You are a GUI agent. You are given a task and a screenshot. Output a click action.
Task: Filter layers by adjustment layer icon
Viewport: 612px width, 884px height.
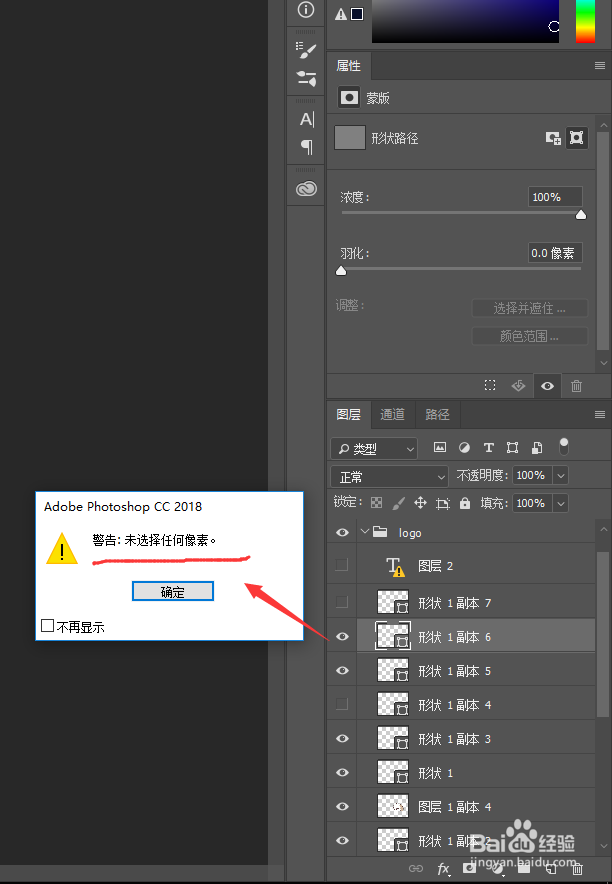(x=464, y=448)
